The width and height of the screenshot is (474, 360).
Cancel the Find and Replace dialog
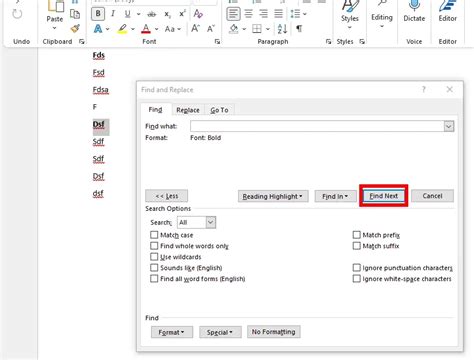pos(432,196)
